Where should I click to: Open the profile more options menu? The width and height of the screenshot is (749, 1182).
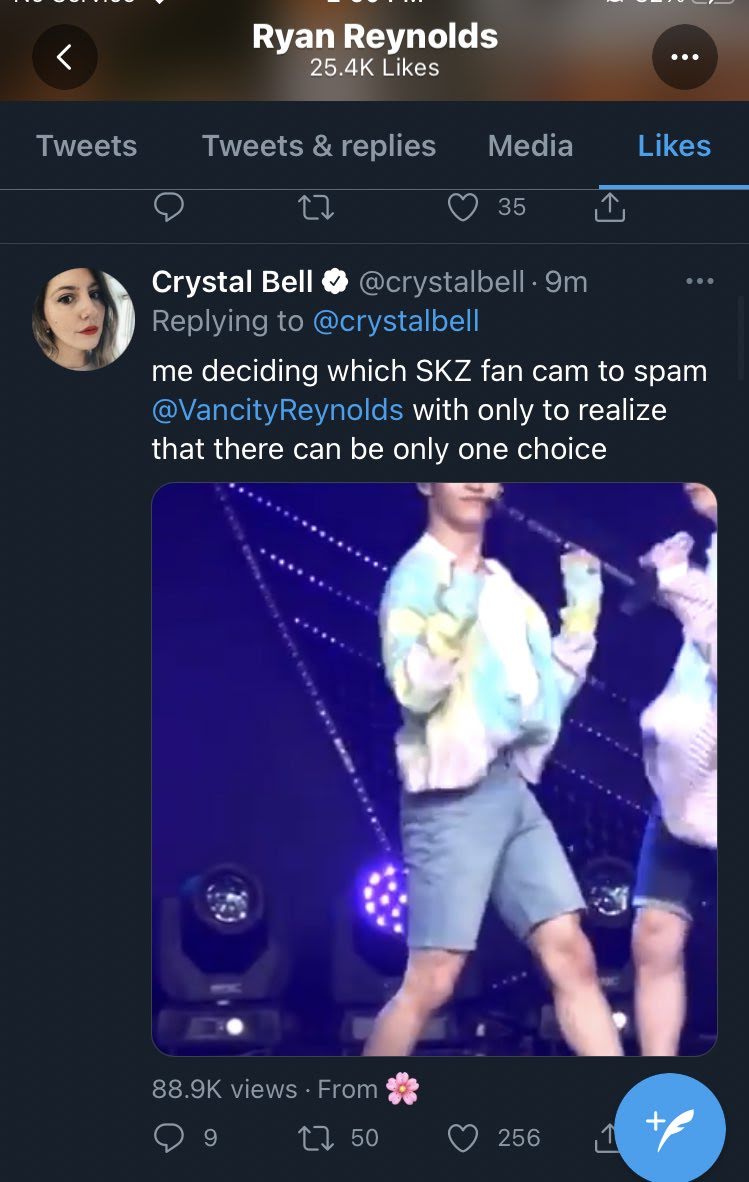(x=685, y=57)
